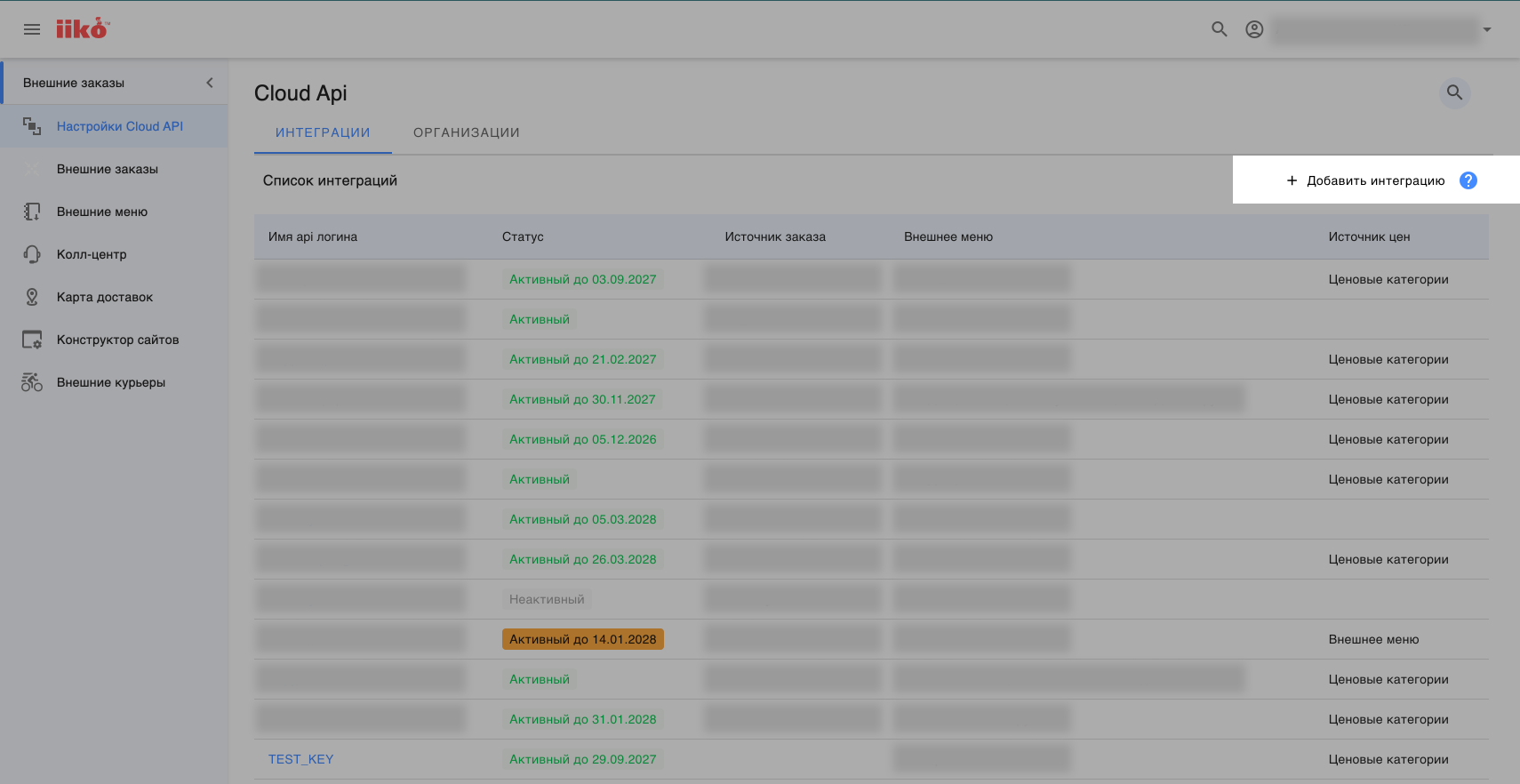1520x784 pixels.
Task: Expand the account dropdown arrow
Action: pos(1487,29)
